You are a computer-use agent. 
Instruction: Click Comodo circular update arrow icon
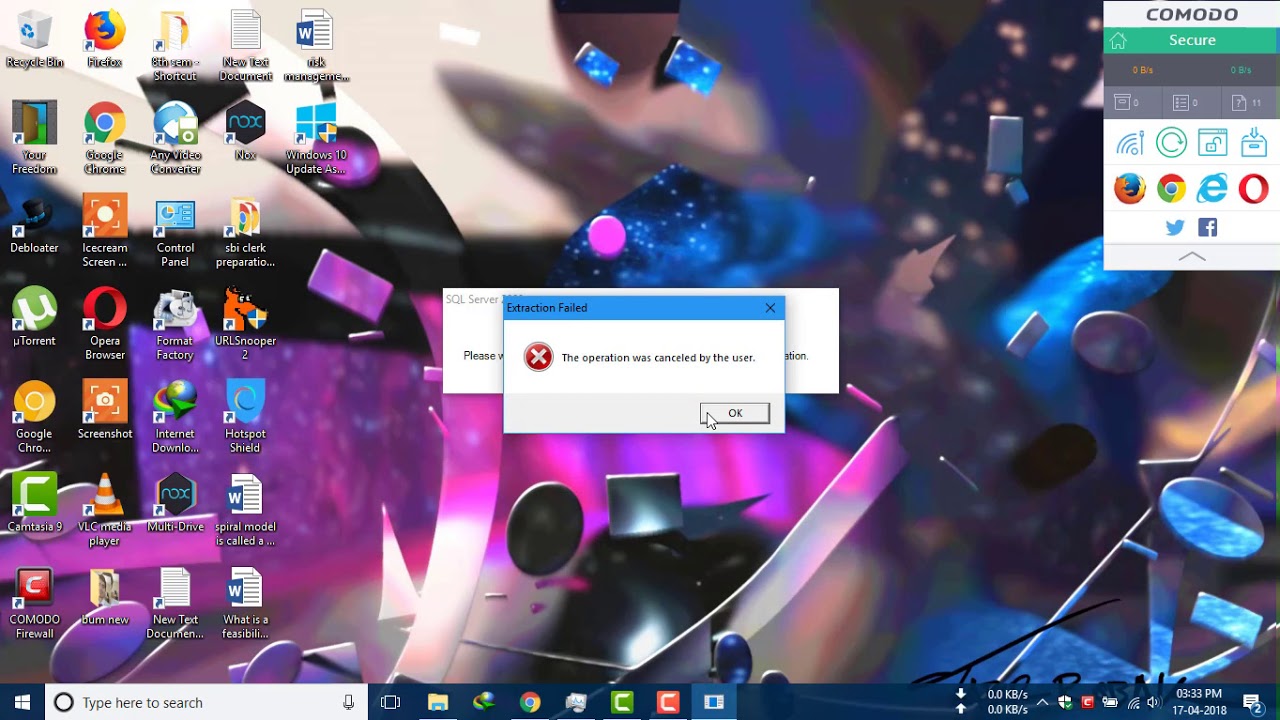pos(1171,143)
